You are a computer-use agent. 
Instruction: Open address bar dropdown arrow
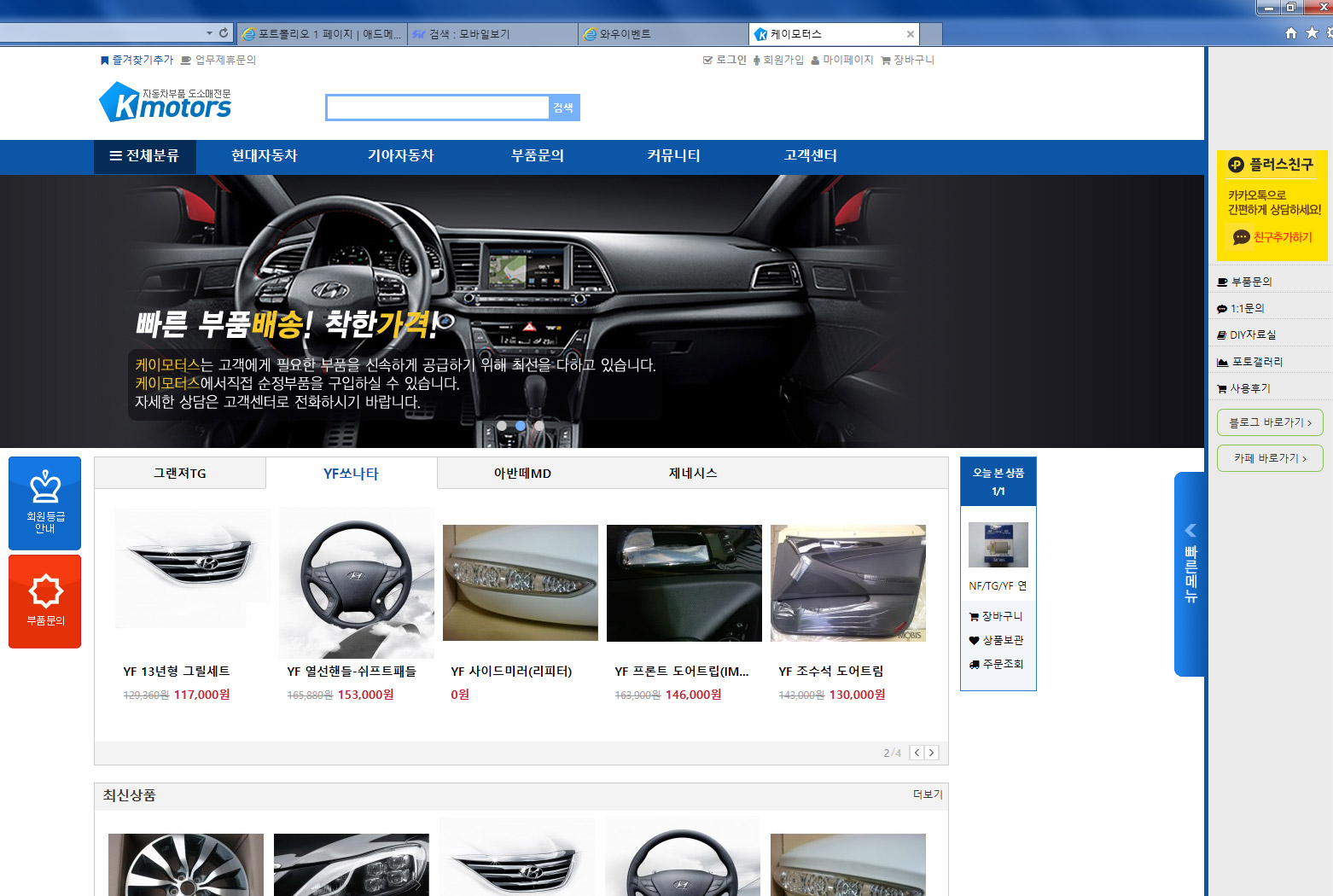pyautogui.click(x=209, y=32)
